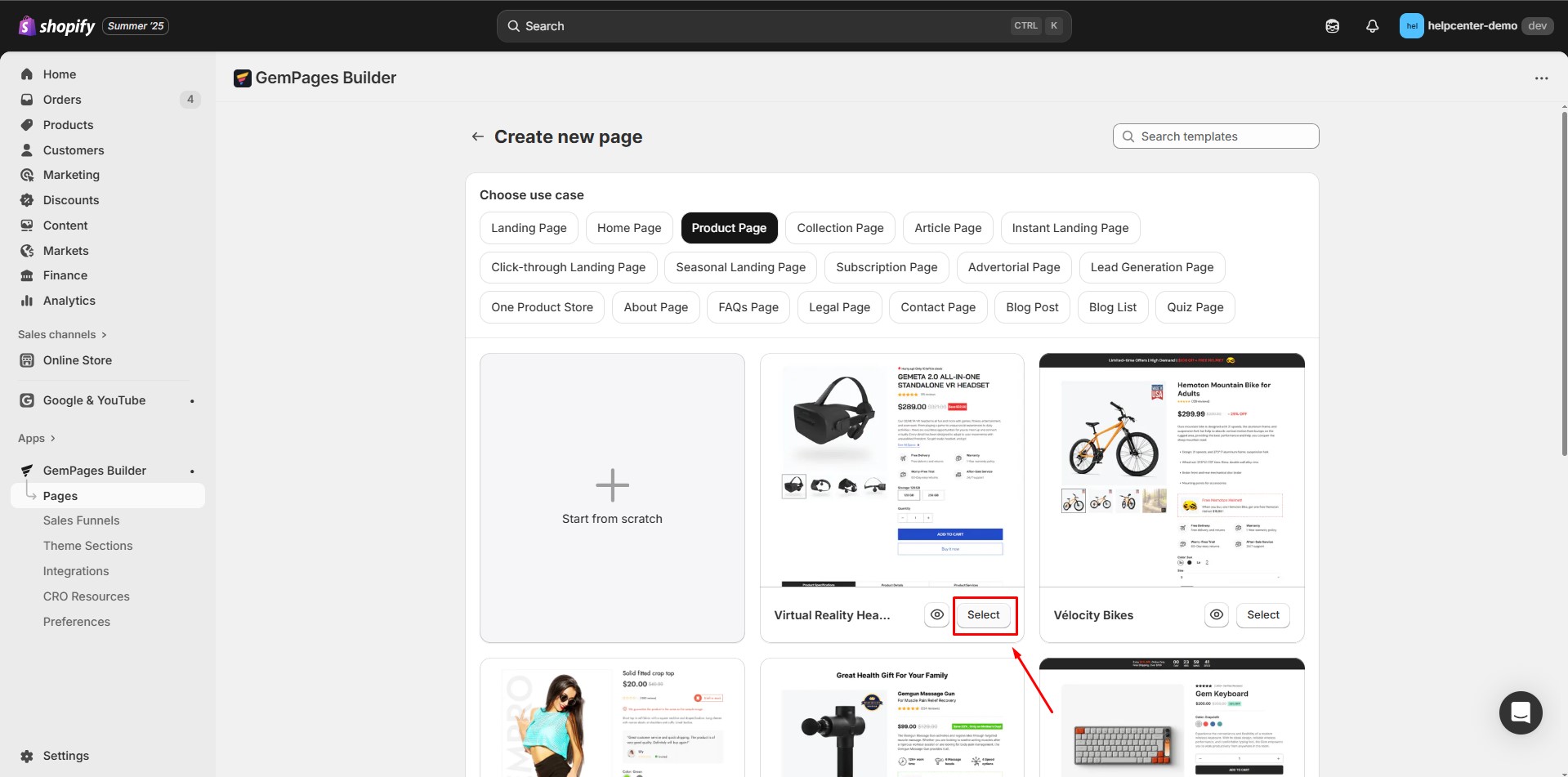
Task: Select the FAQs Page use case
Action: click(748, 306)
